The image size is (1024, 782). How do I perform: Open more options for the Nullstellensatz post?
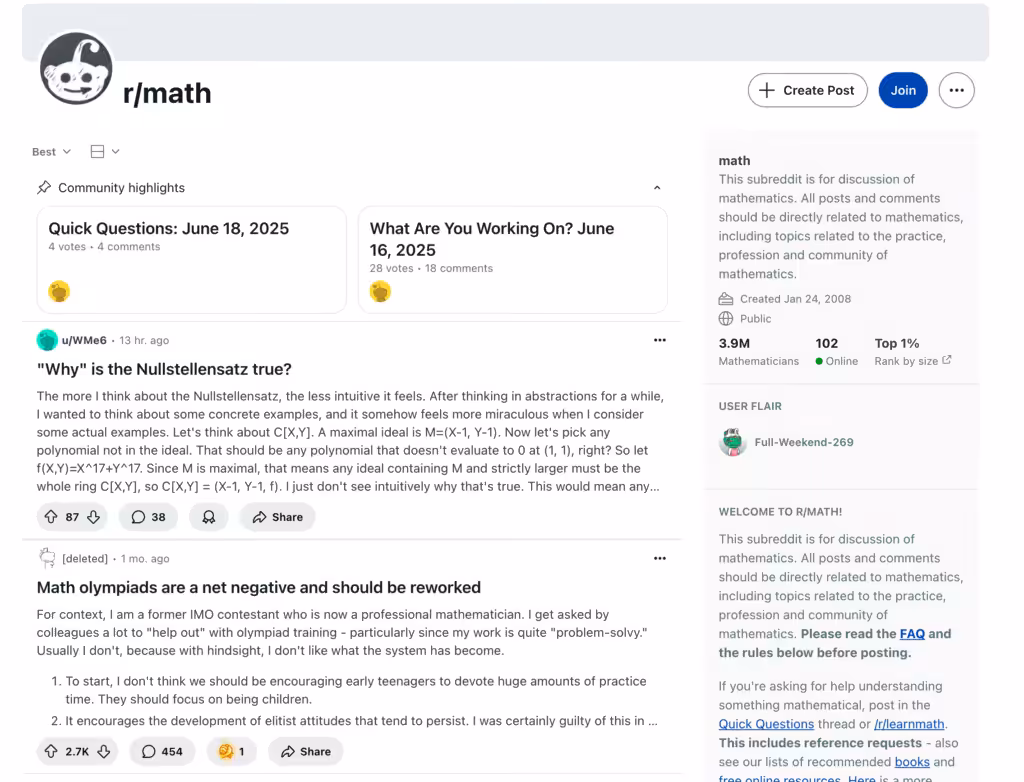659,340
